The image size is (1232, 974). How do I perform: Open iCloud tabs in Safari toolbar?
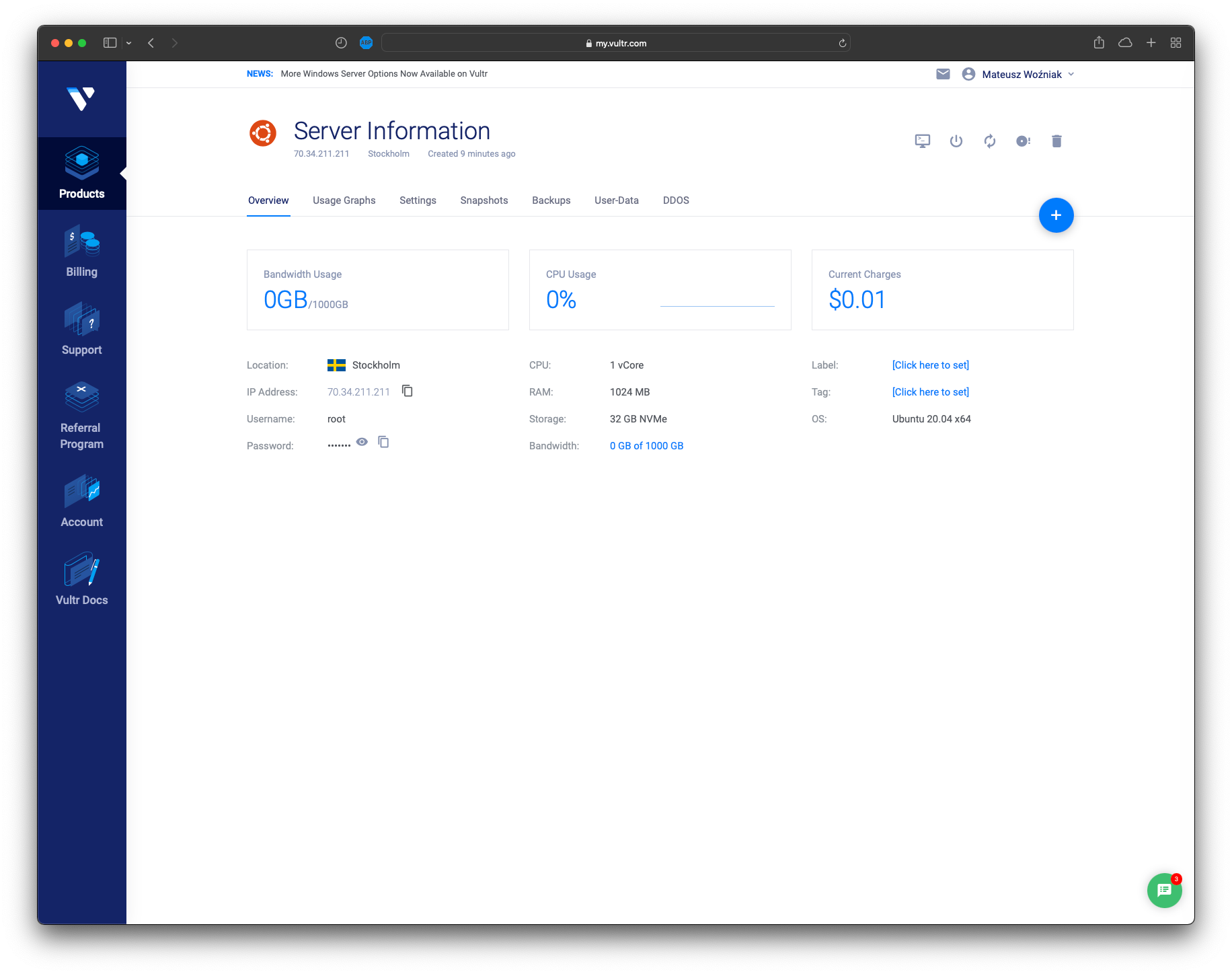tap(1125, 43)
